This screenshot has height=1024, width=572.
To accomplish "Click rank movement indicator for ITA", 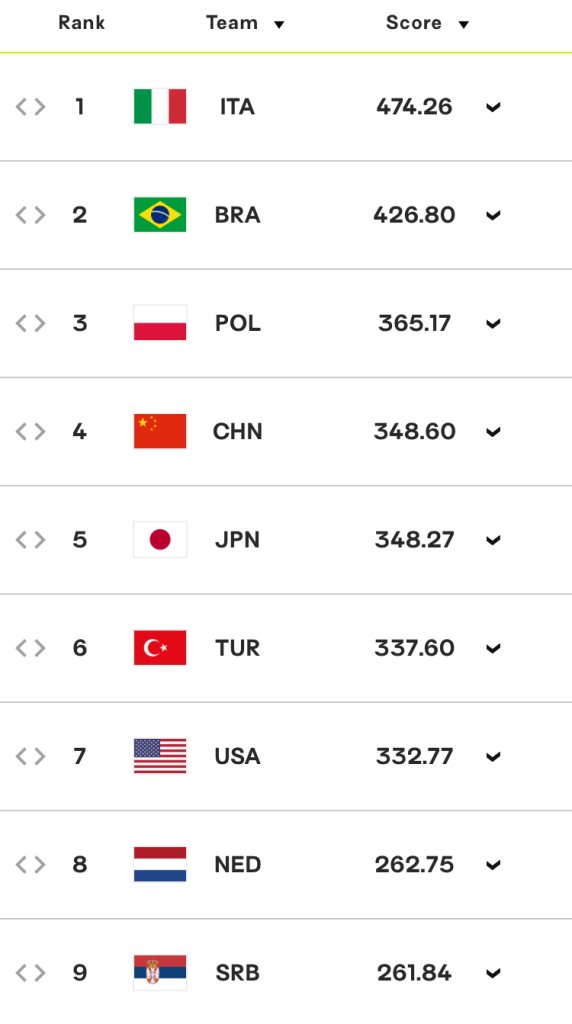I will tap(31, 106).
